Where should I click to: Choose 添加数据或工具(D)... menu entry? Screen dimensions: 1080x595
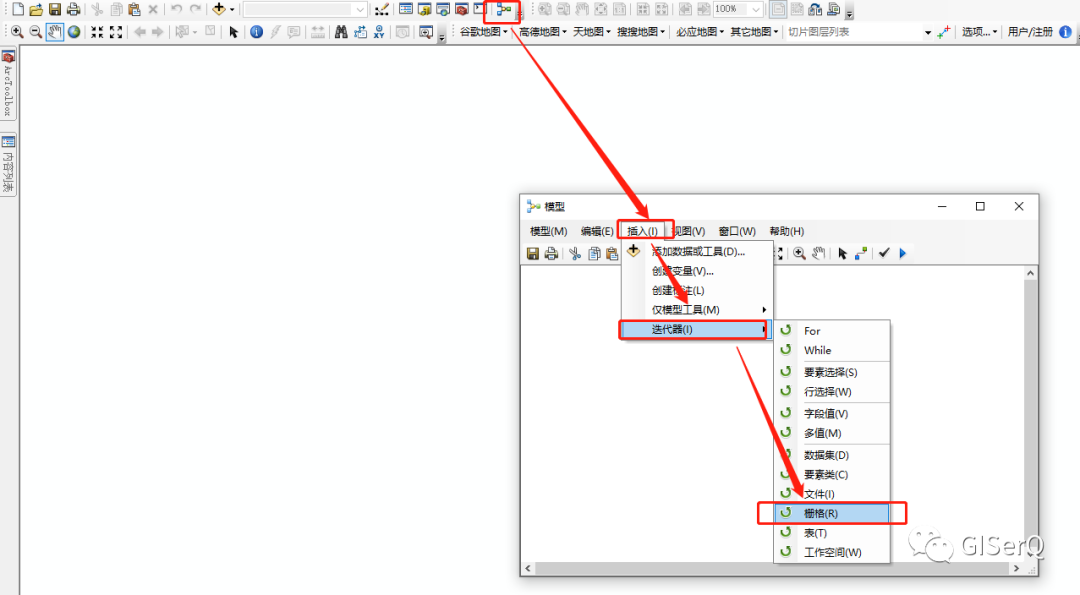coord(698,251)
